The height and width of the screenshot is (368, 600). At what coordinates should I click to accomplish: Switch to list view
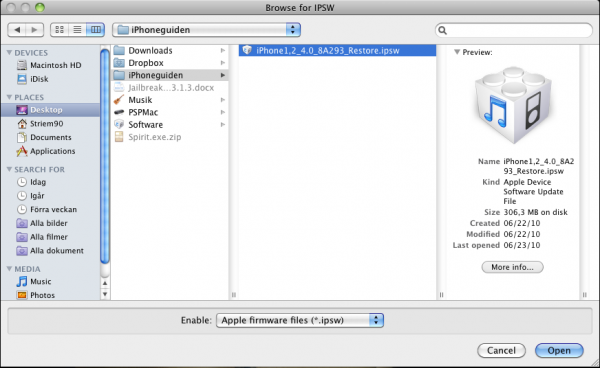[77, 30]
